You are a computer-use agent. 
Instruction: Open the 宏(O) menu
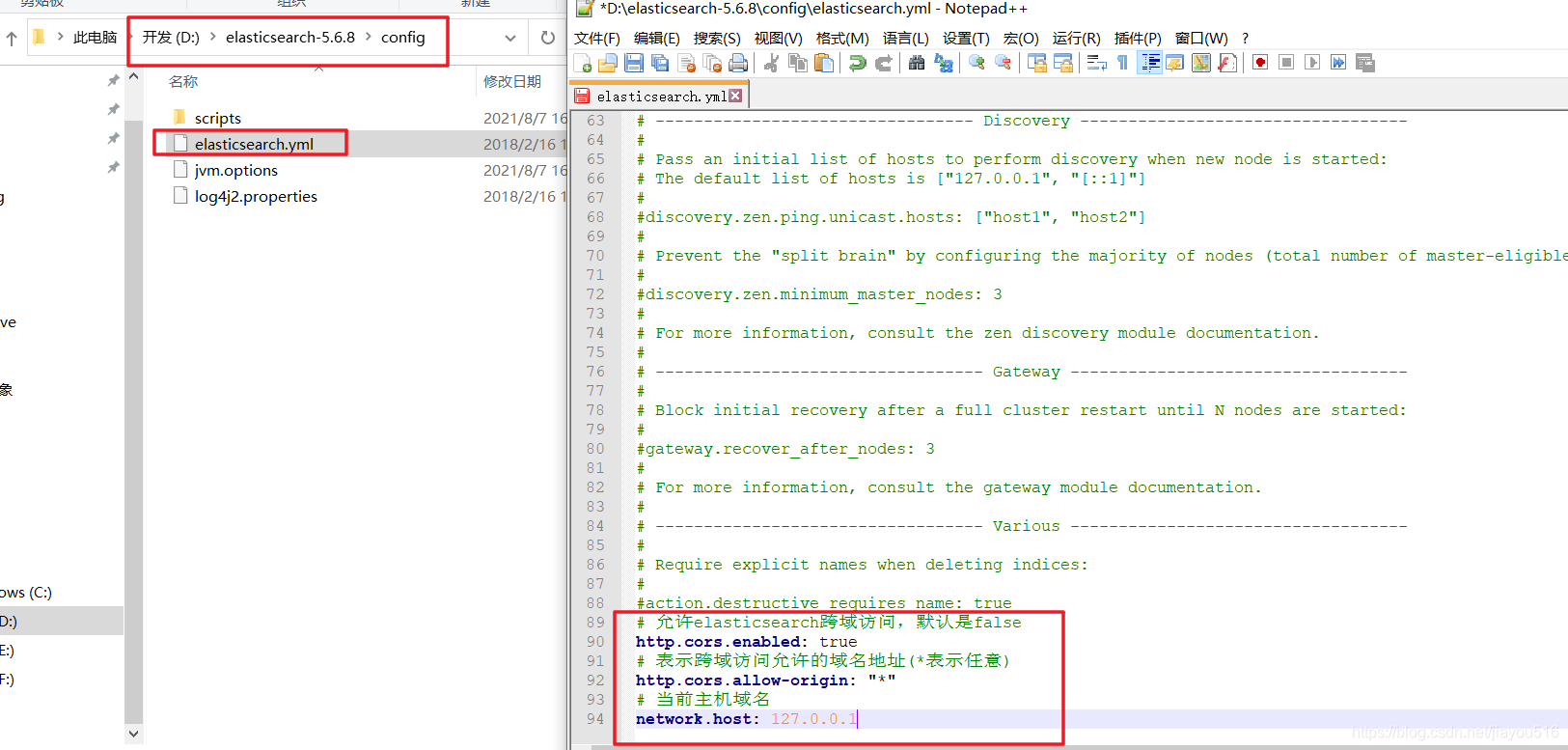click(1021, 38)
